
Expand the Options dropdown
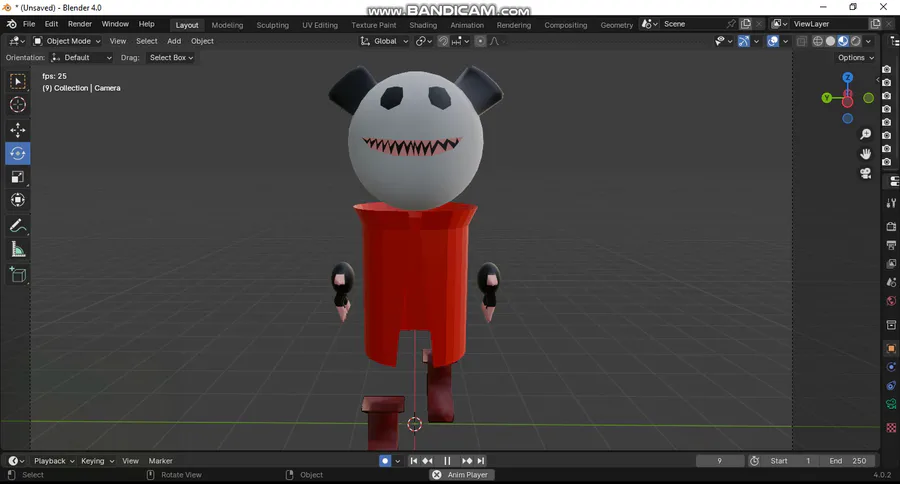(x=855, y=58)
